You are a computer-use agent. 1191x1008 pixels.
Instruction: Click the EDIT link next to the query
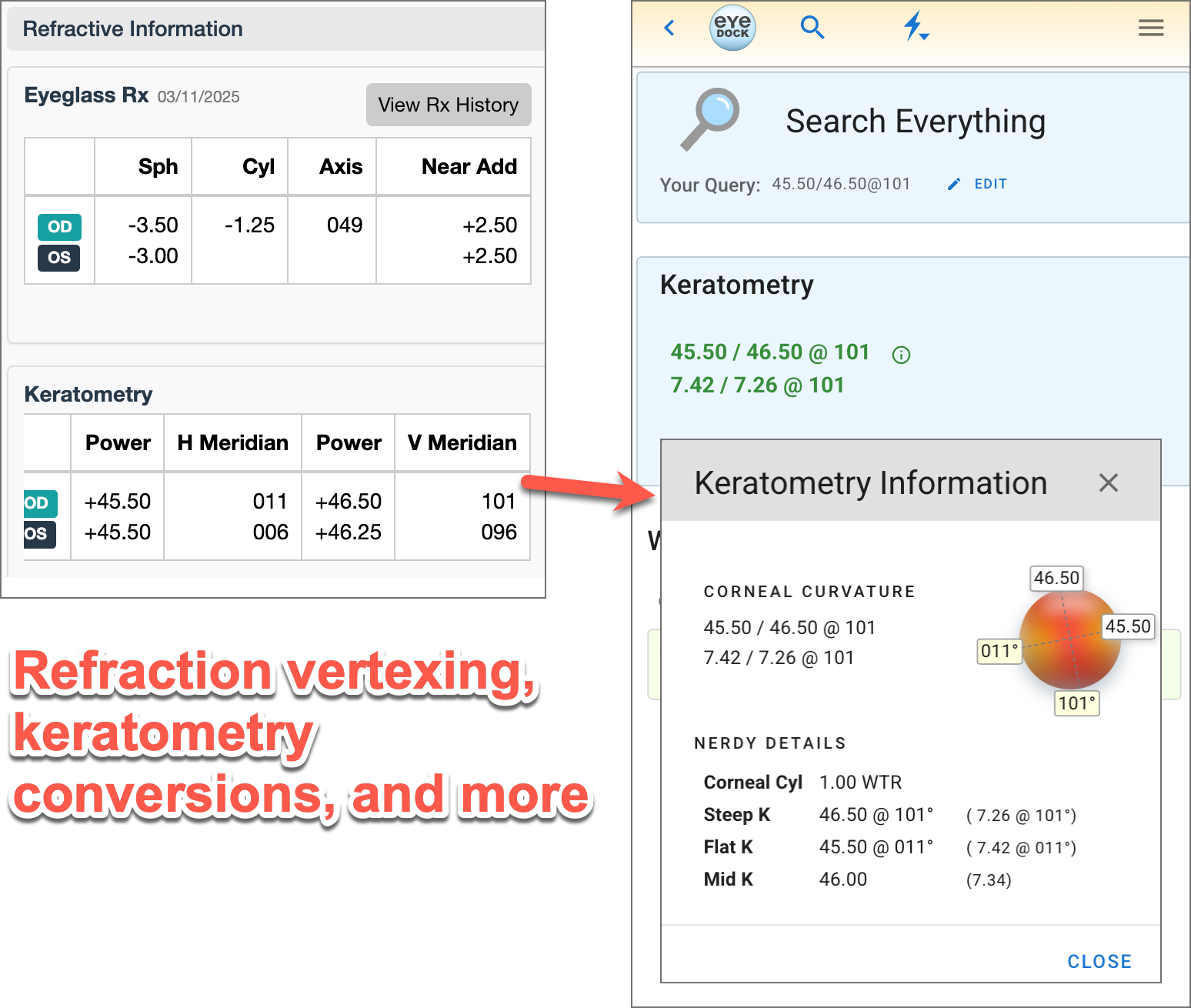pyautogui.click(x=990, y=184)
